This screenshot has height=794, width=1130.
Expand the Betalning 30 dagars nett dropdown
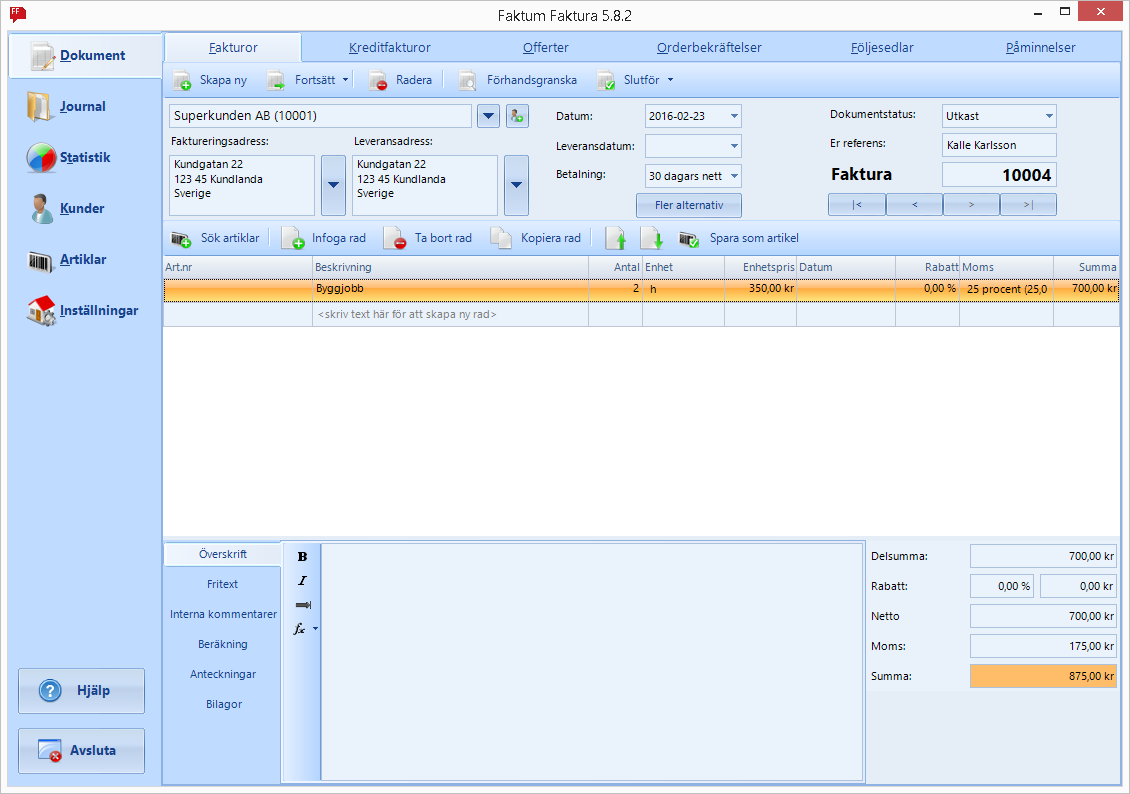[x=734, y=176]
